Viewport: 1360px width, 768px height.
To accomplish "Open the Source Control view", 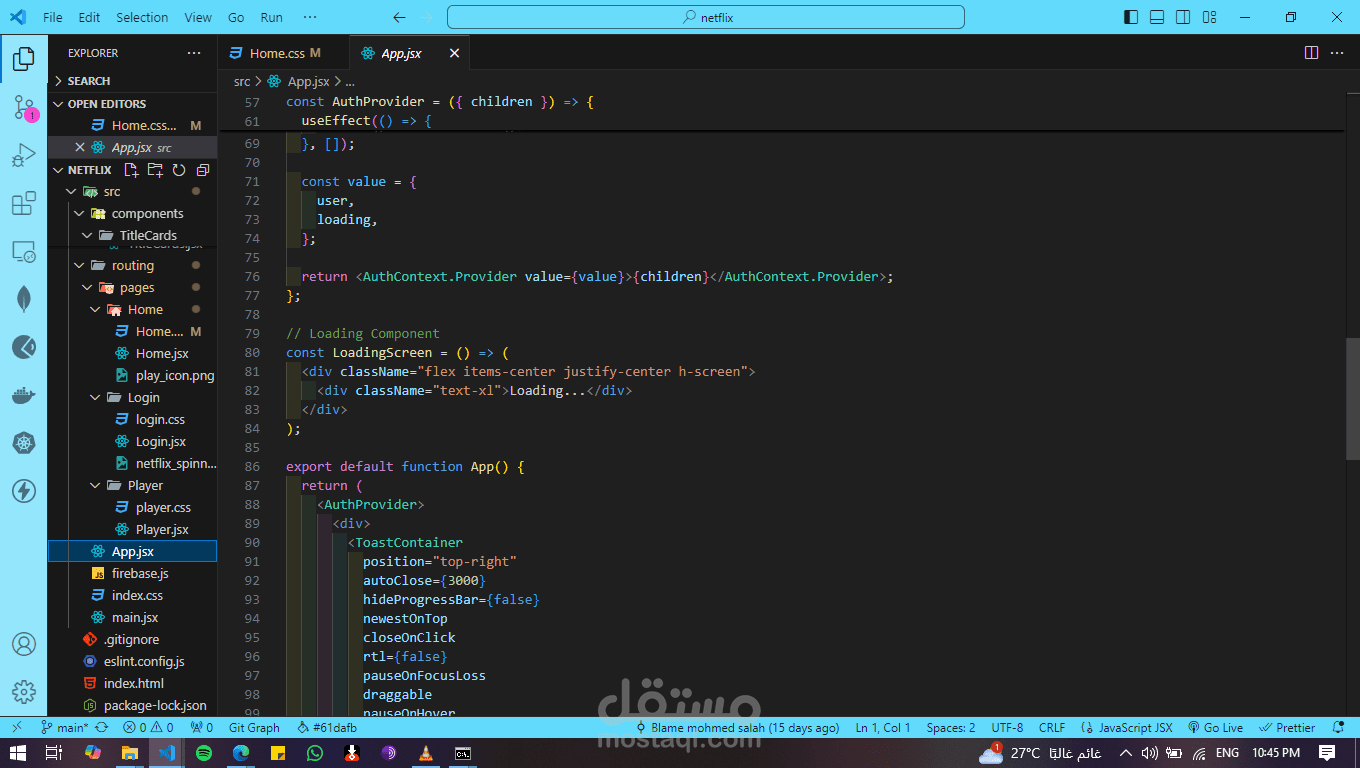I will (24, 108).
